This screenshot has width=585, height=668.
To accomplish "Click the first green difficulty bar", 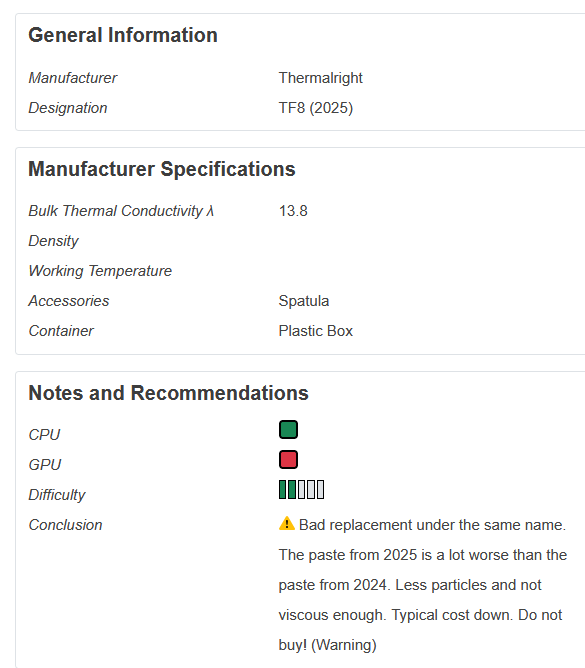I will point(282,489).
